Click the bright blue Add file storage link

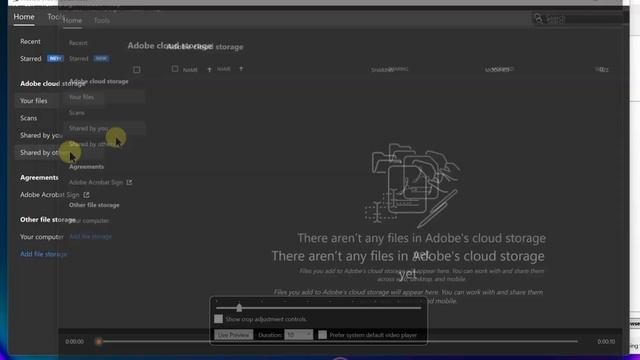pos(44,254)
